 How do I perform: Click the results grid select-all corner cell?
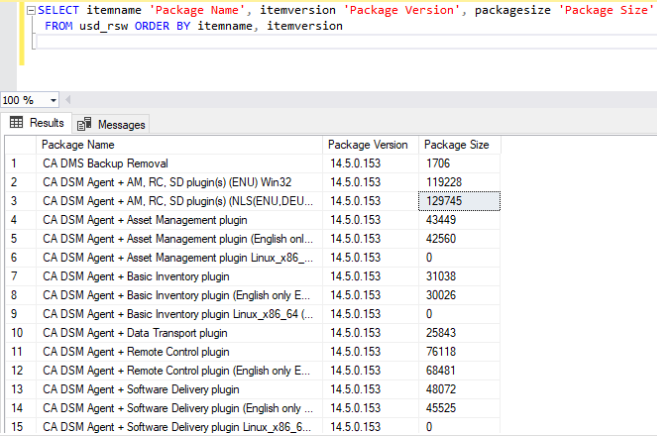click(x=19, y=145)
